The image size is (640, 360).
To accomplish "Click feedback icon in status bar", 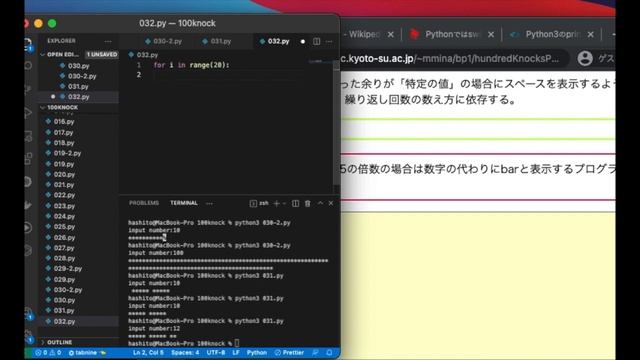I will (x=316, y=353).
